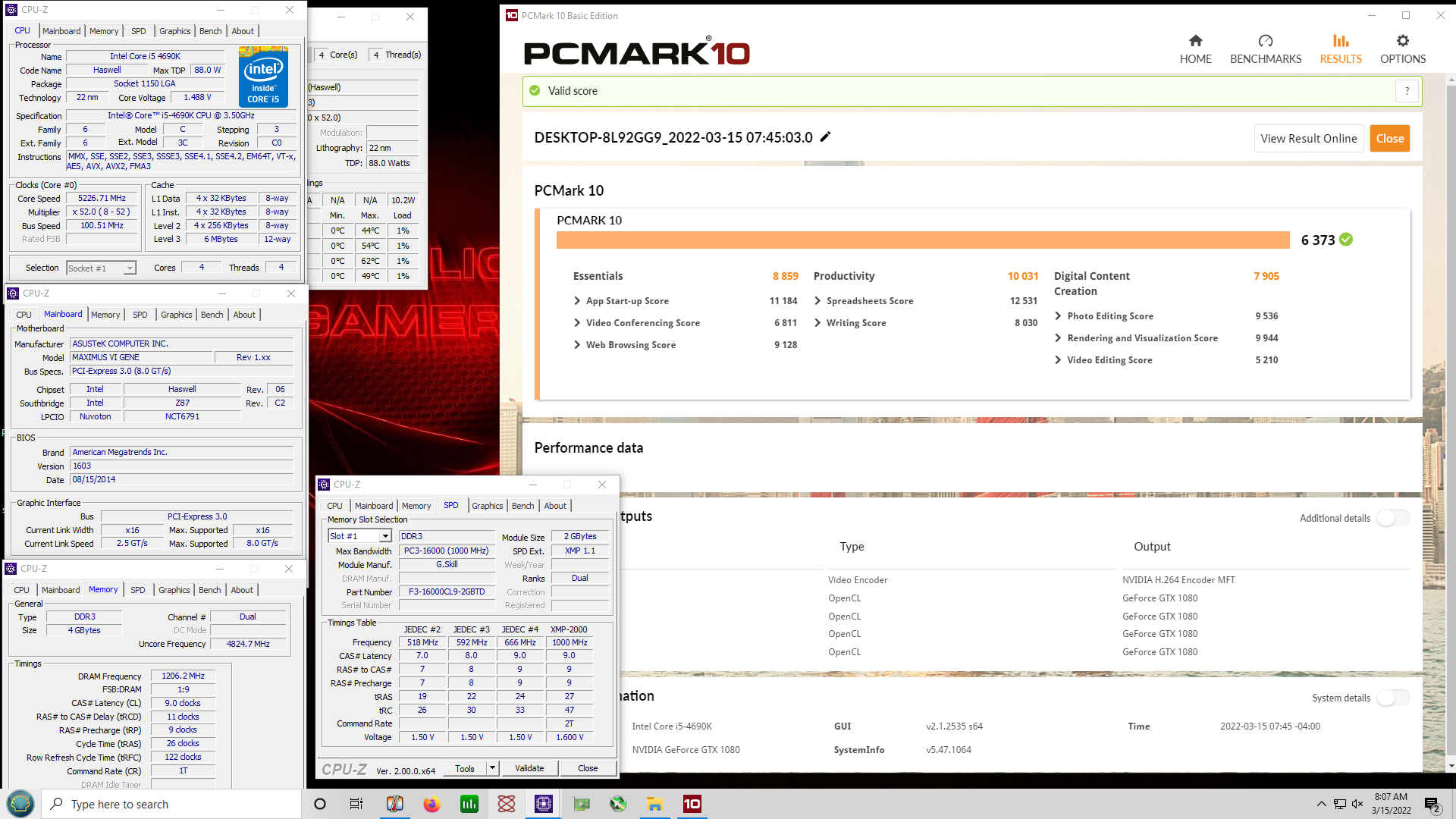Click the network tray icon

pos(1340,804)
